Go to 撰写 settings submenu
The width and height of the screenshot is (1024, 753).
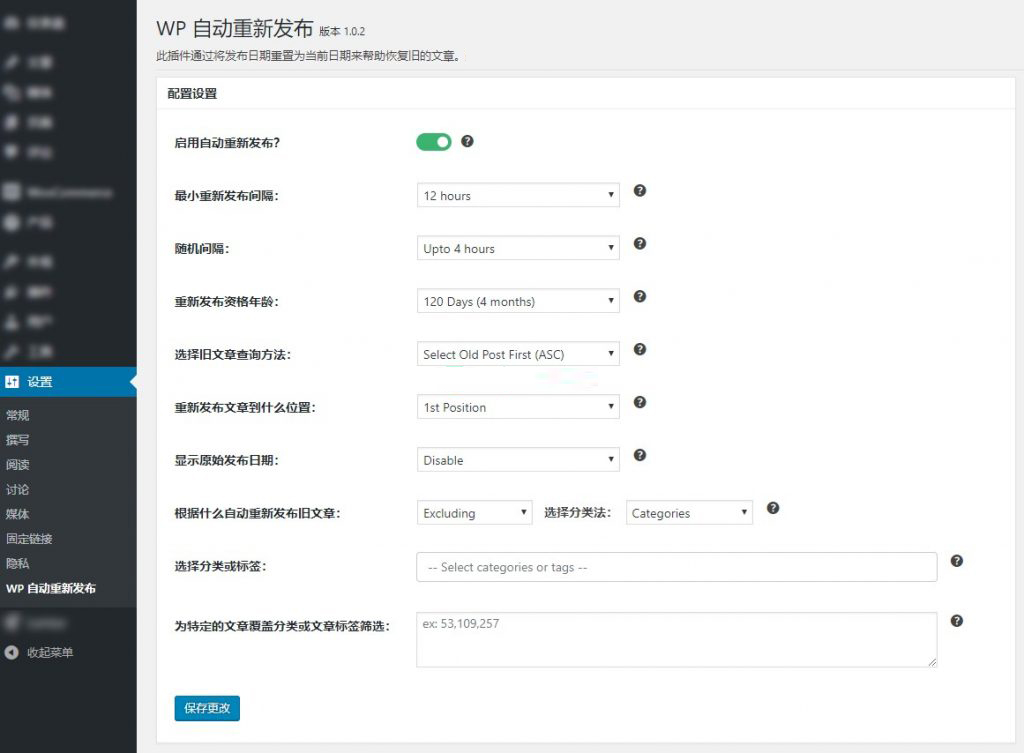[18, 440]
